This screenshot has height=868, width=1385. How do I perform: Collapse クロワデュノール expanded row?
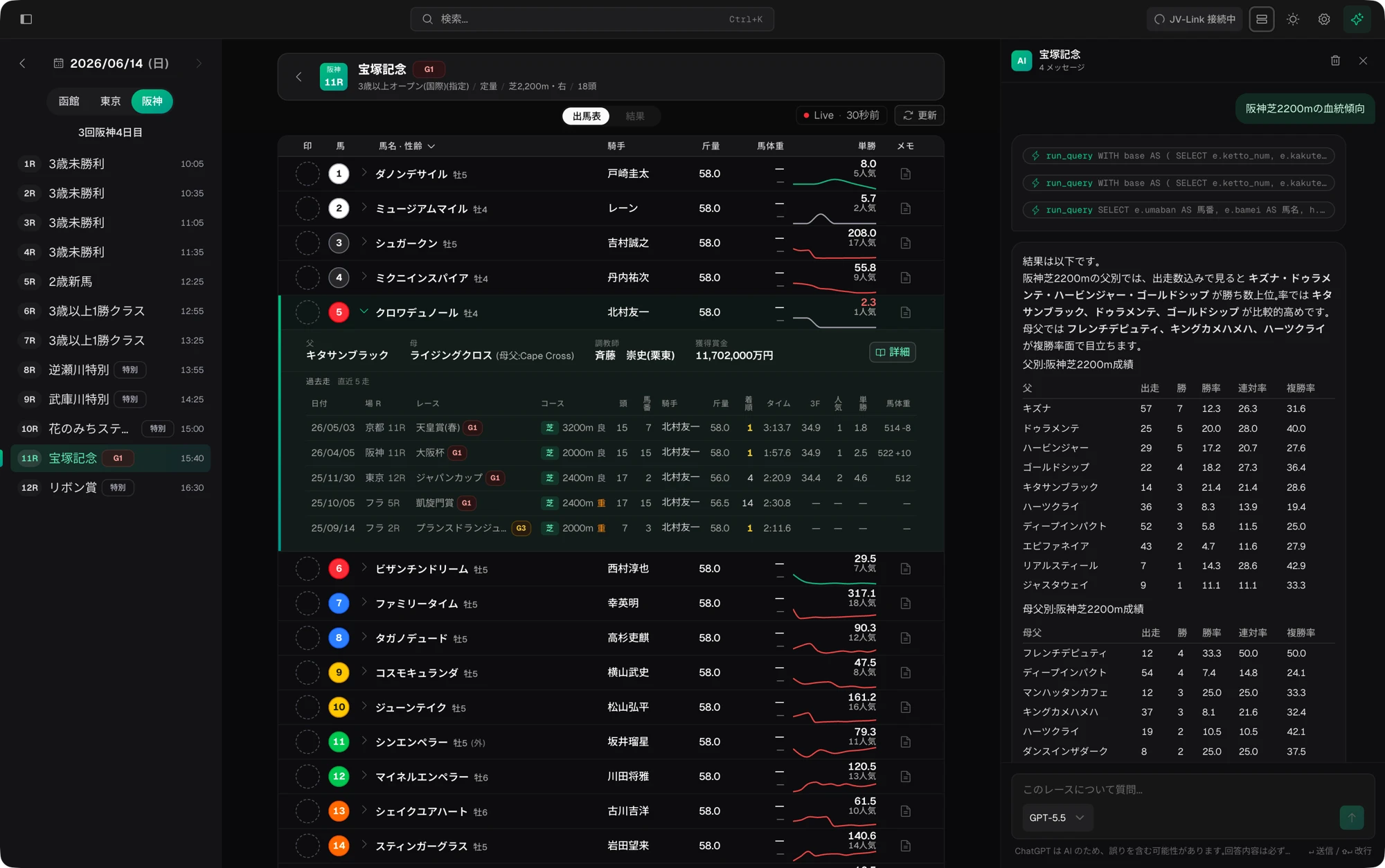click(364, 311)
